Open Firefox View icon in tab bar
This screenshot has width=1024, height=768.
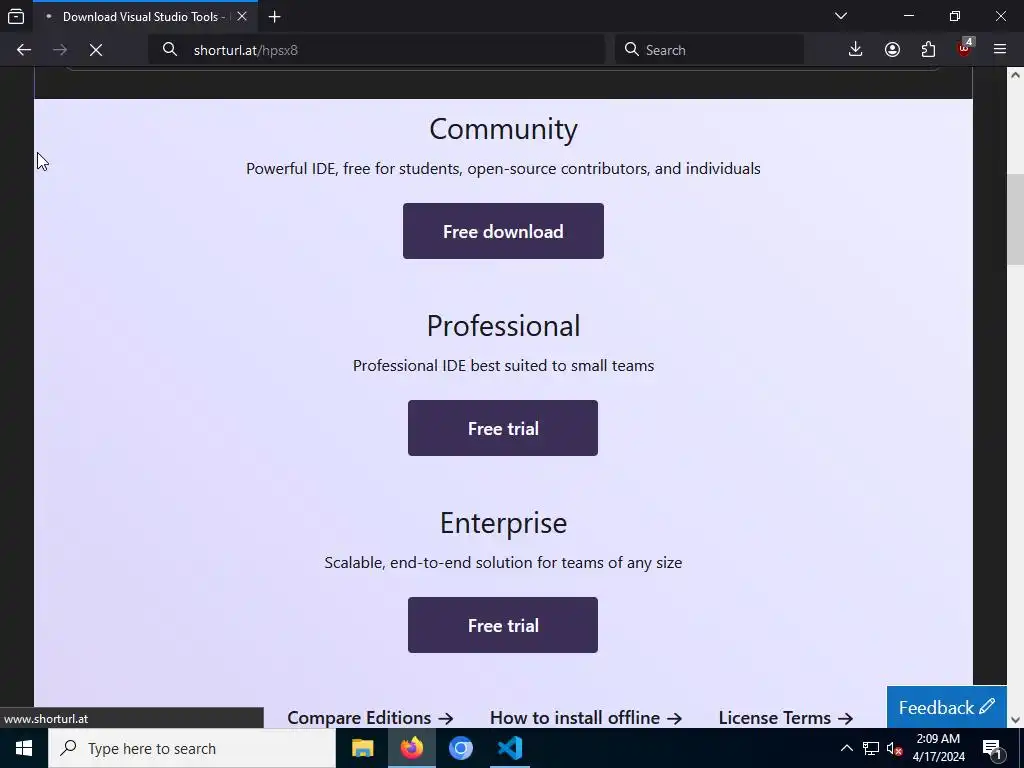16,16
